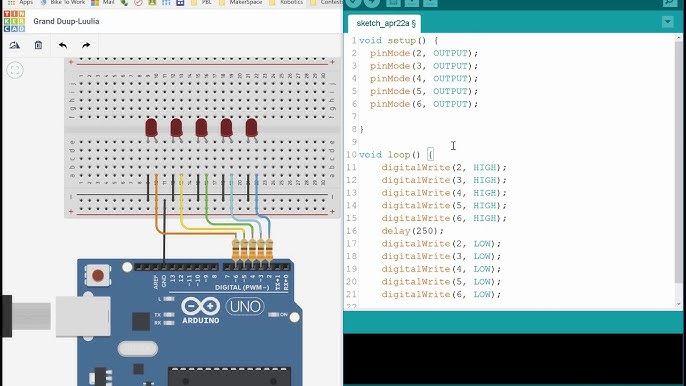Click the Tinkercad logo

click(x=14, y=21)
